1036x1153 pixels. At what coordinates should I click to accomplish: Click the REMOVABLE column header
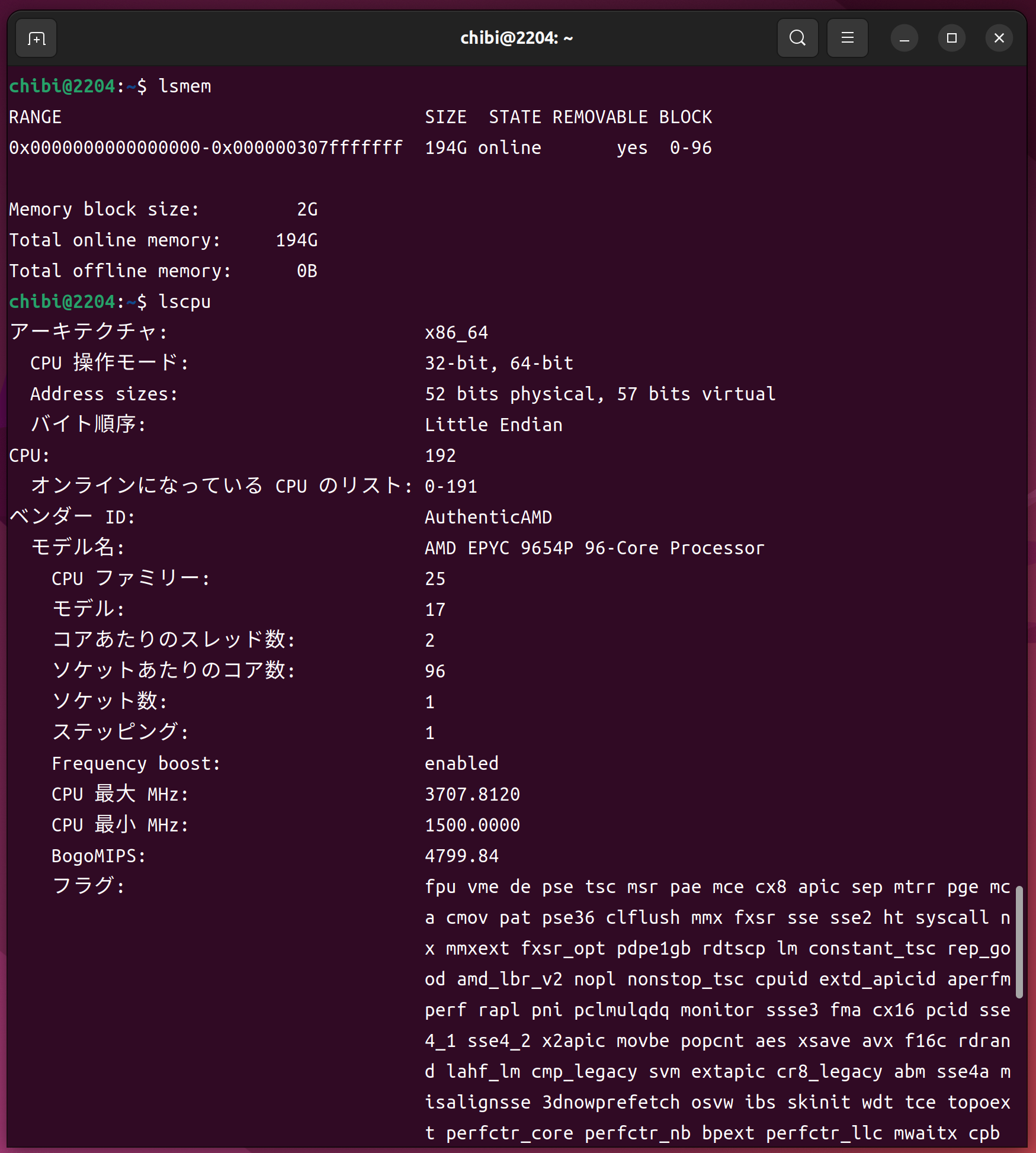(x=599, y=117)
